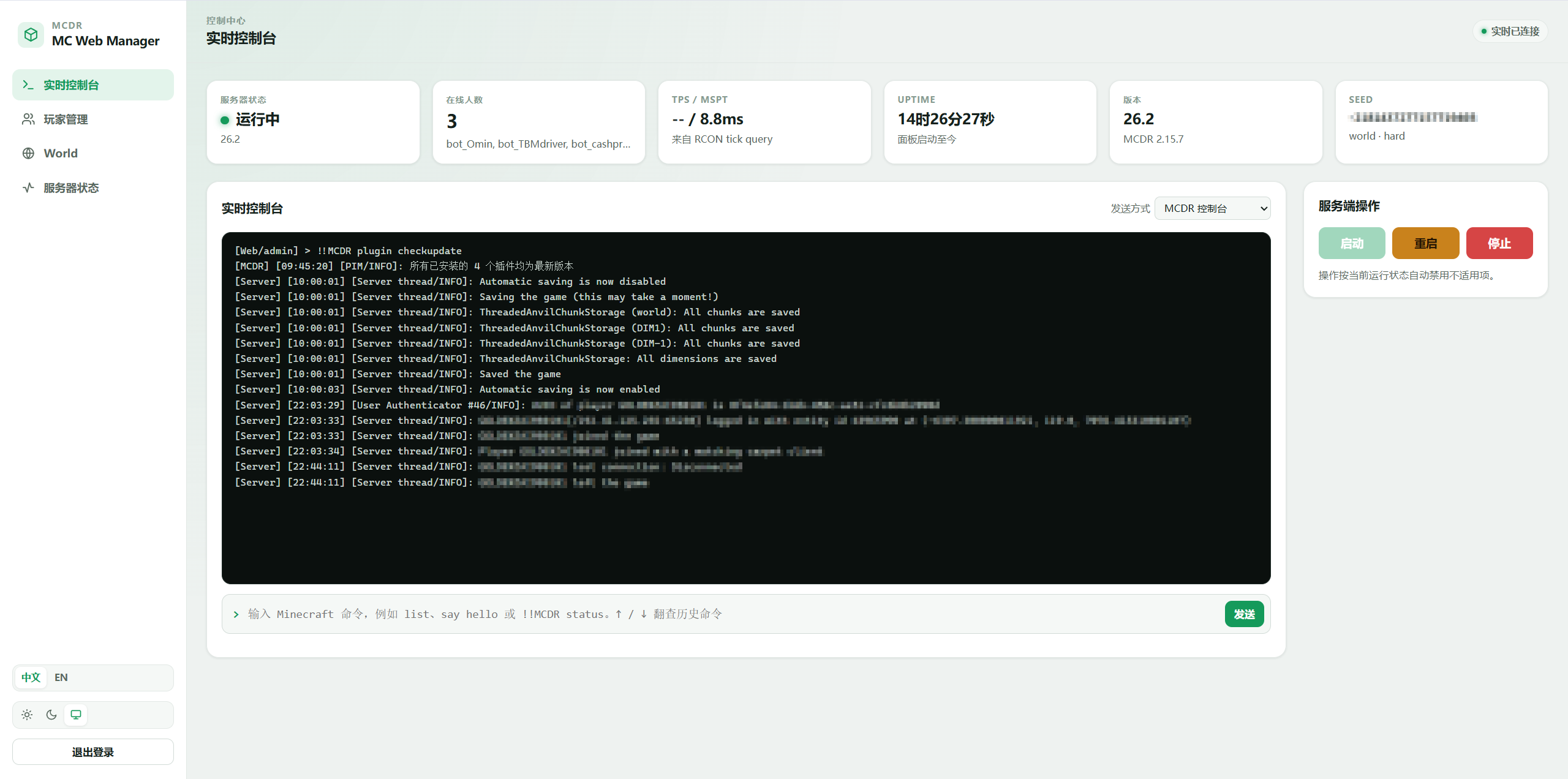Select system theme monitor icon

click(x=76, y=715)
